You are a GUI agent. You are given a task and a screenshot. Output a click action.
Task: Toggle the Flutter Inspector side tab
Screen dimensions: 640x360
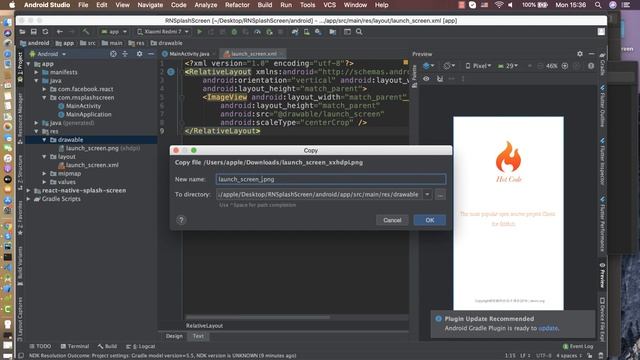pos(602,162)
